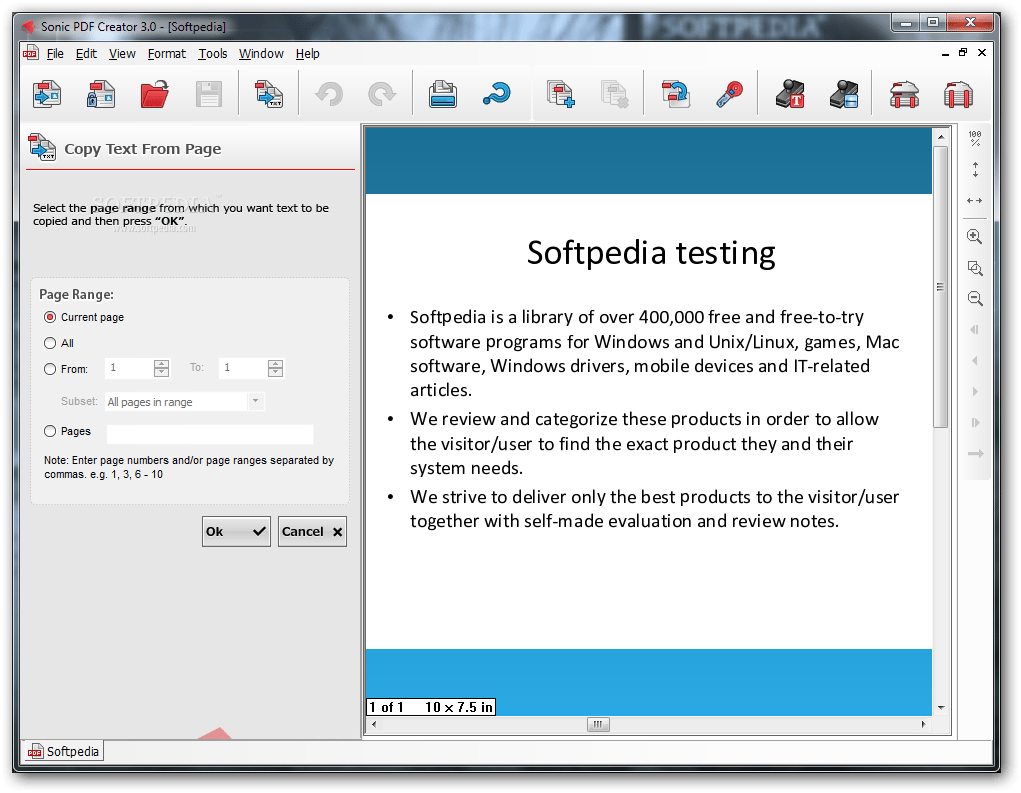Click the next page arrow in right sidebar

975,391
